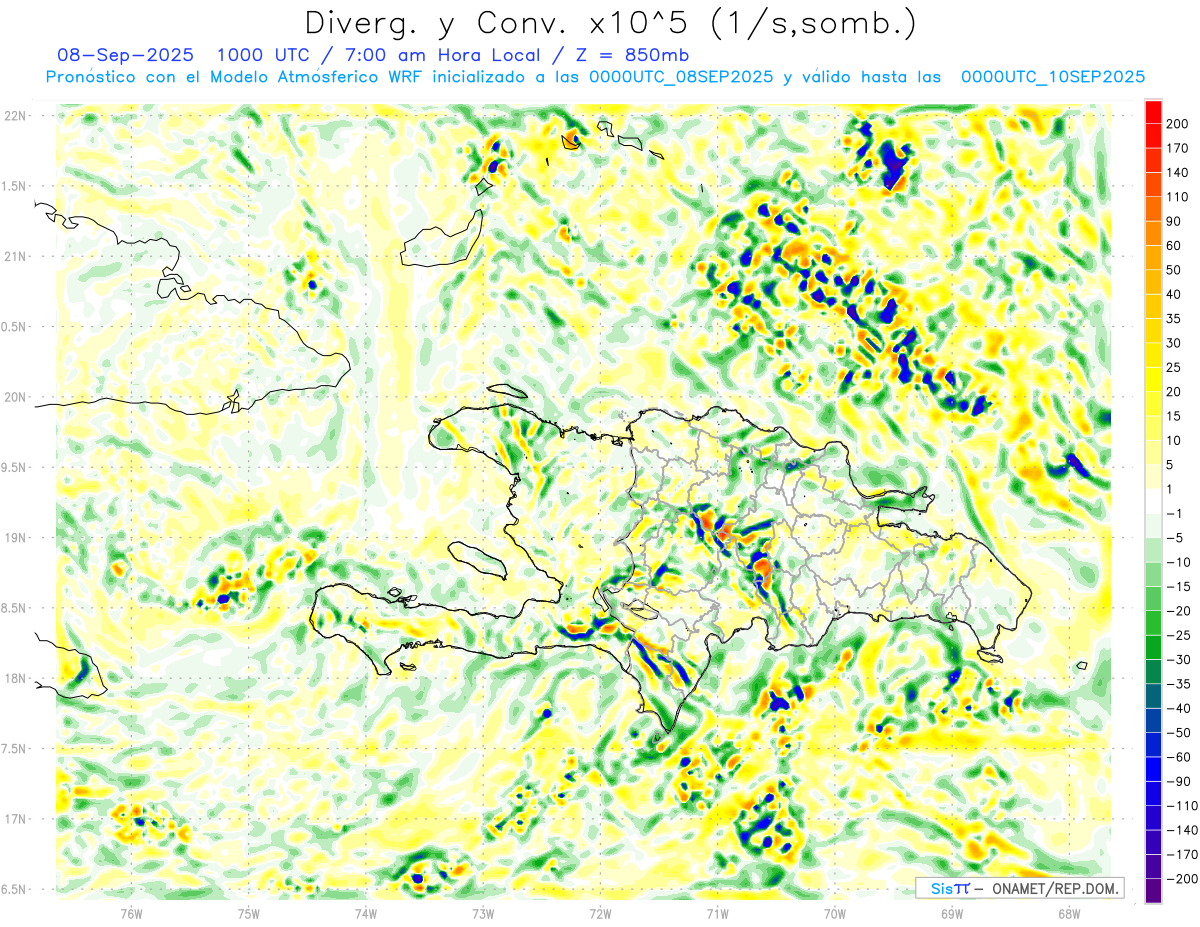Click the '-110' colorbar value

[x=1182, y=805]
